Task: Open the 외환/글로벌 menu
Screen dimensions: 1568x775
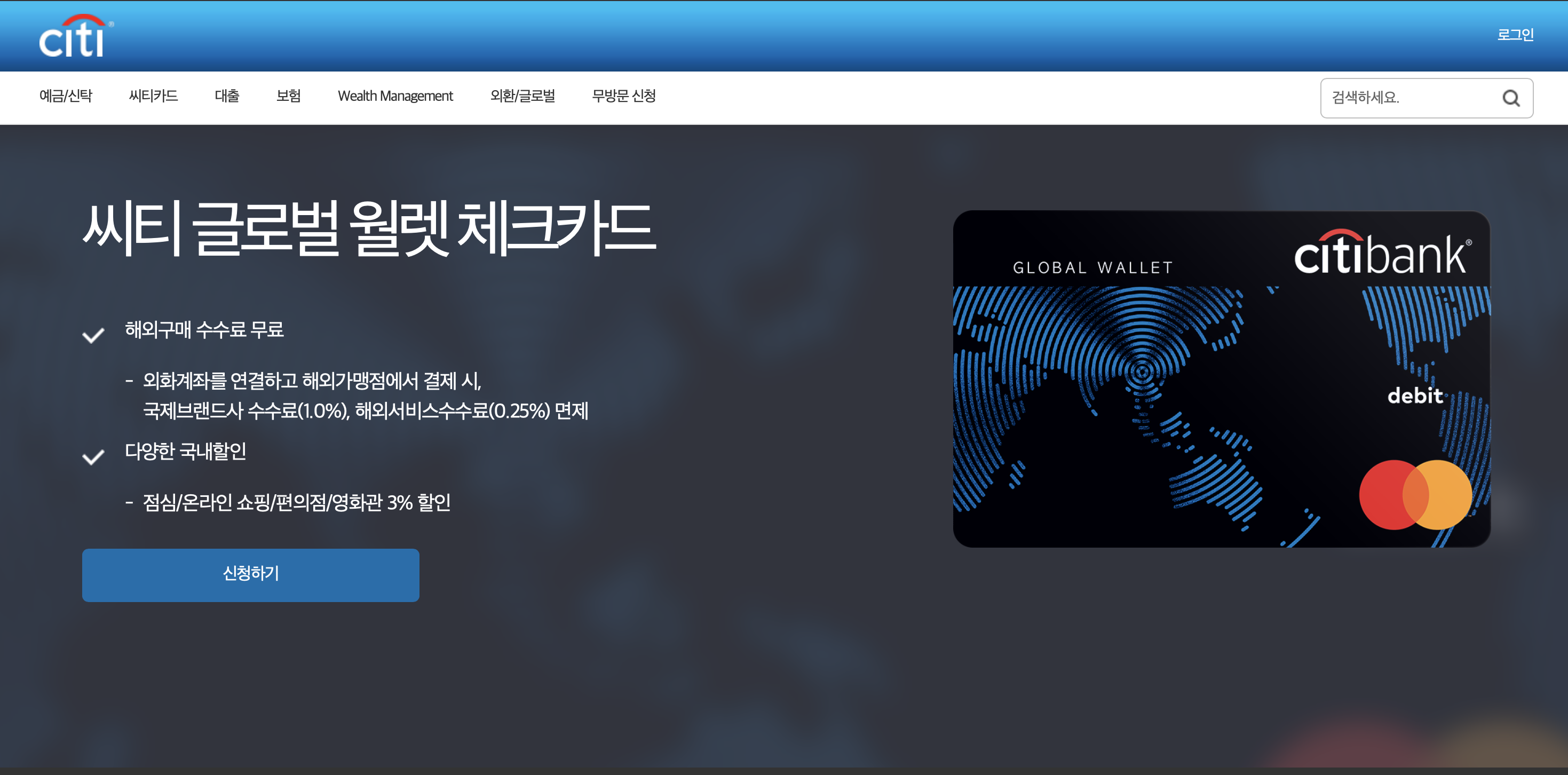Action: [522, 96]
